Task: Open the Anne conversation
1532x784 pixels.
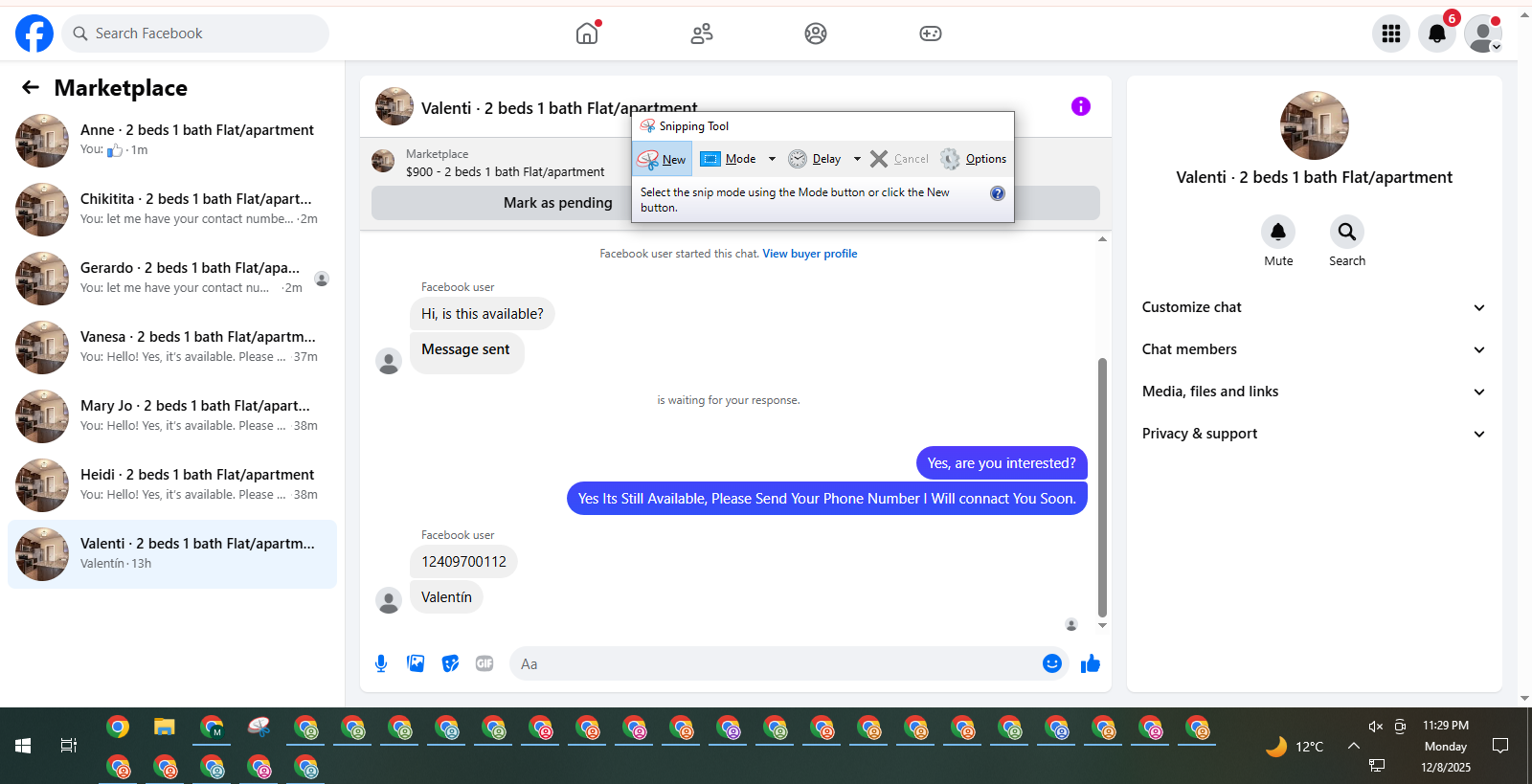Action: [172, 141]
